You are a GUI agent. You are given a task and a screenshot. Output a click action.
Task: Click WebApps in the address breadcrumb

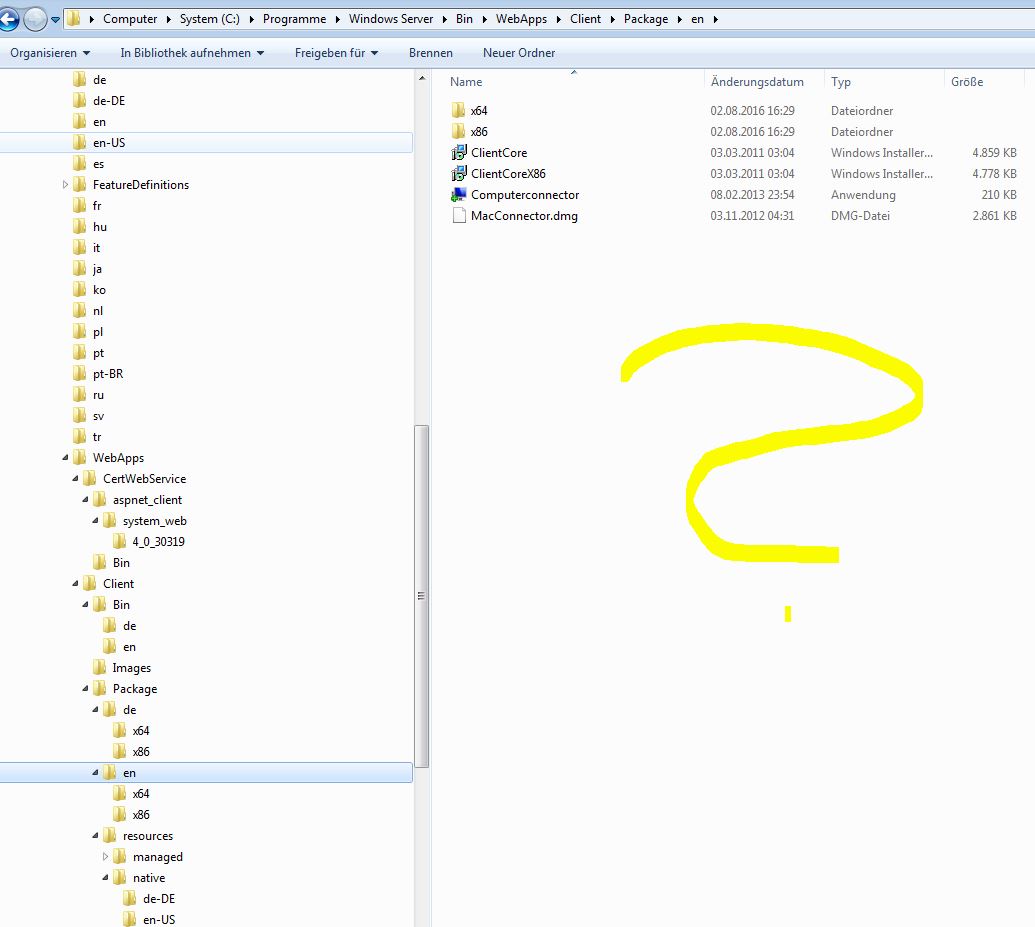(521, 19)
